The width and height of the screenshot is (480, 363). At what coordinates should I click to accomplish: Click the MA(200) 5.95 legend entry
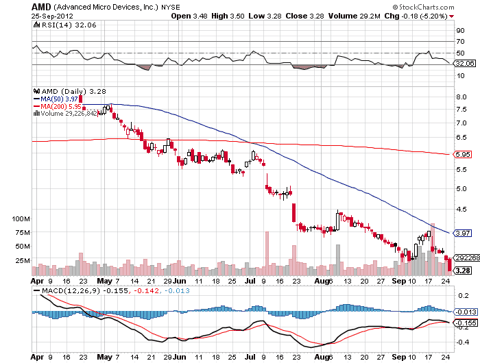tap(61, 107)
